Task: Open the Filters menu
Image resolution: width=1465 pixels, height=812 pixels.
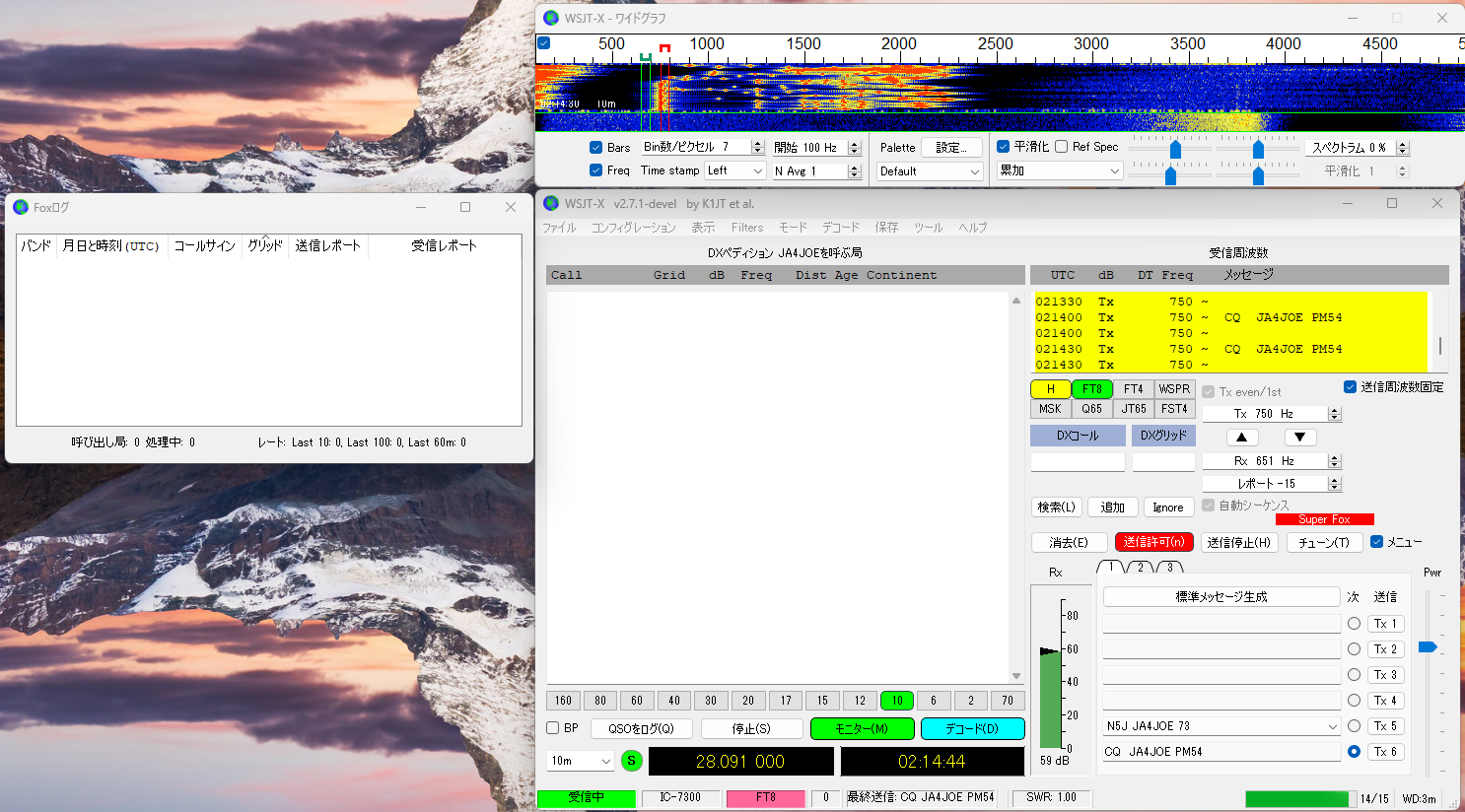Action: coord(747,228)
